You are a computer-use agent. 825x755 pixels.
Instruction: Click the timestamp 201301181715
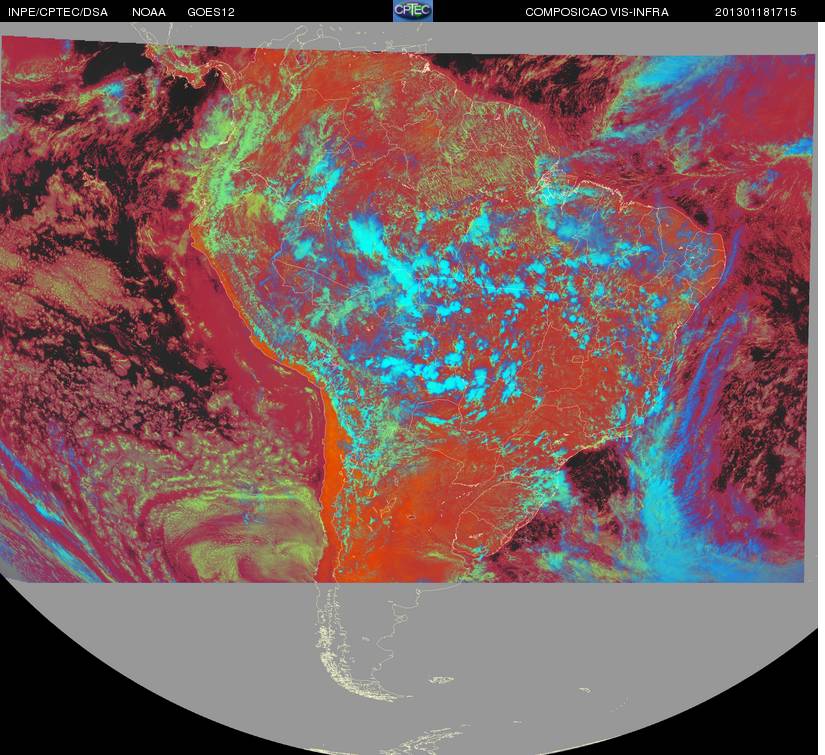click(x=756, y=12)
